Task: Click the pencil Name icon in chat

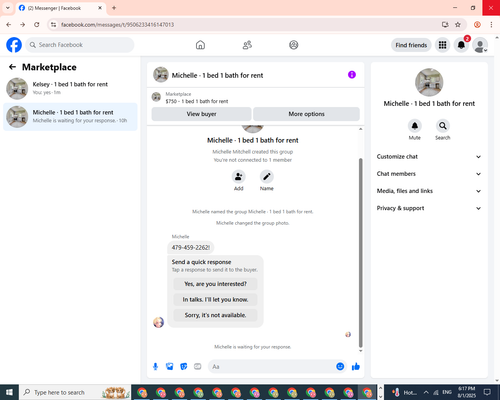Action: tap(267, 177)
